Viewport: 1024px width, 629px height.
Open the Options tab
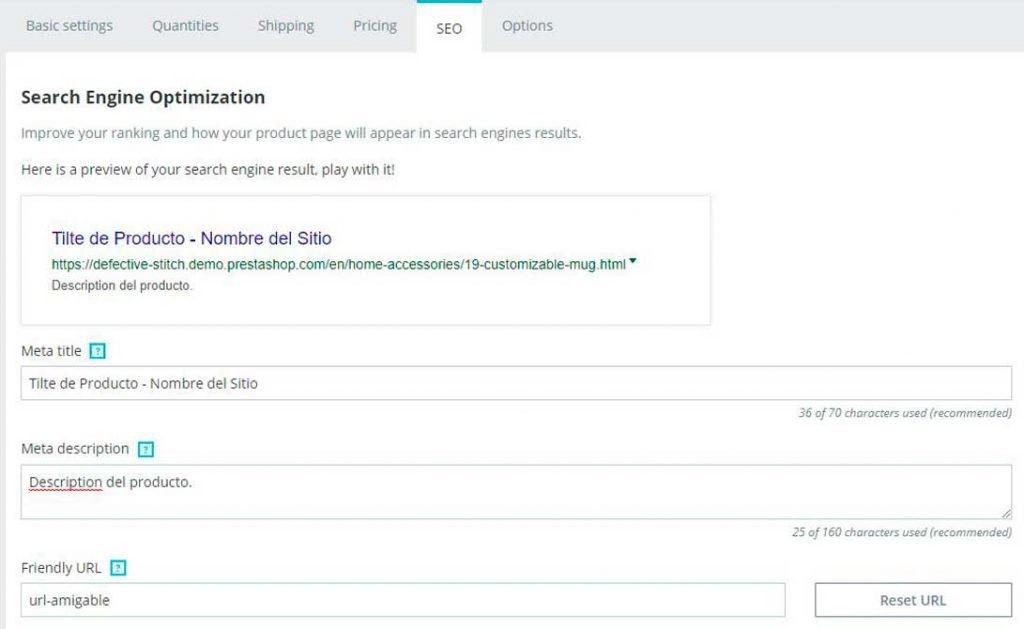pyautogui.click(x=527, y=26)
